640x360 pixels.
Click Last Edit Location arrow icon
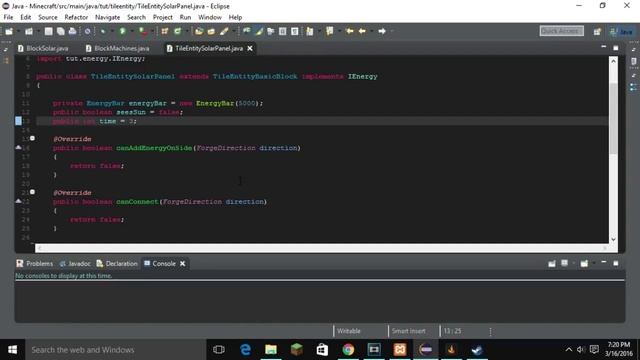(349, 31)
